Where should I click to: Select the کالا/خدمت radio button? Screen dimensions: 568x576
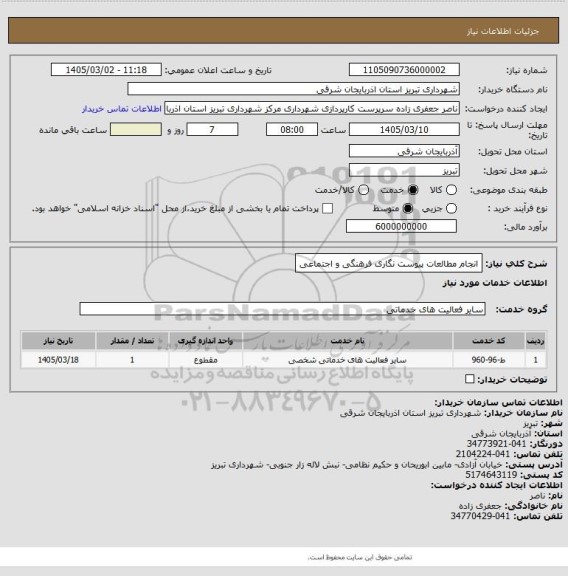point(363,190)
